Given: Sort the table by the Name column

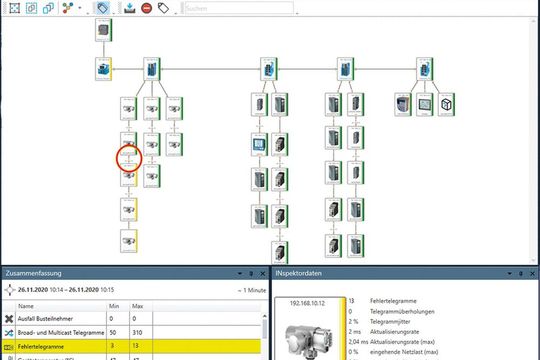Looking at the screenshot, I should (x=61, y=306).
